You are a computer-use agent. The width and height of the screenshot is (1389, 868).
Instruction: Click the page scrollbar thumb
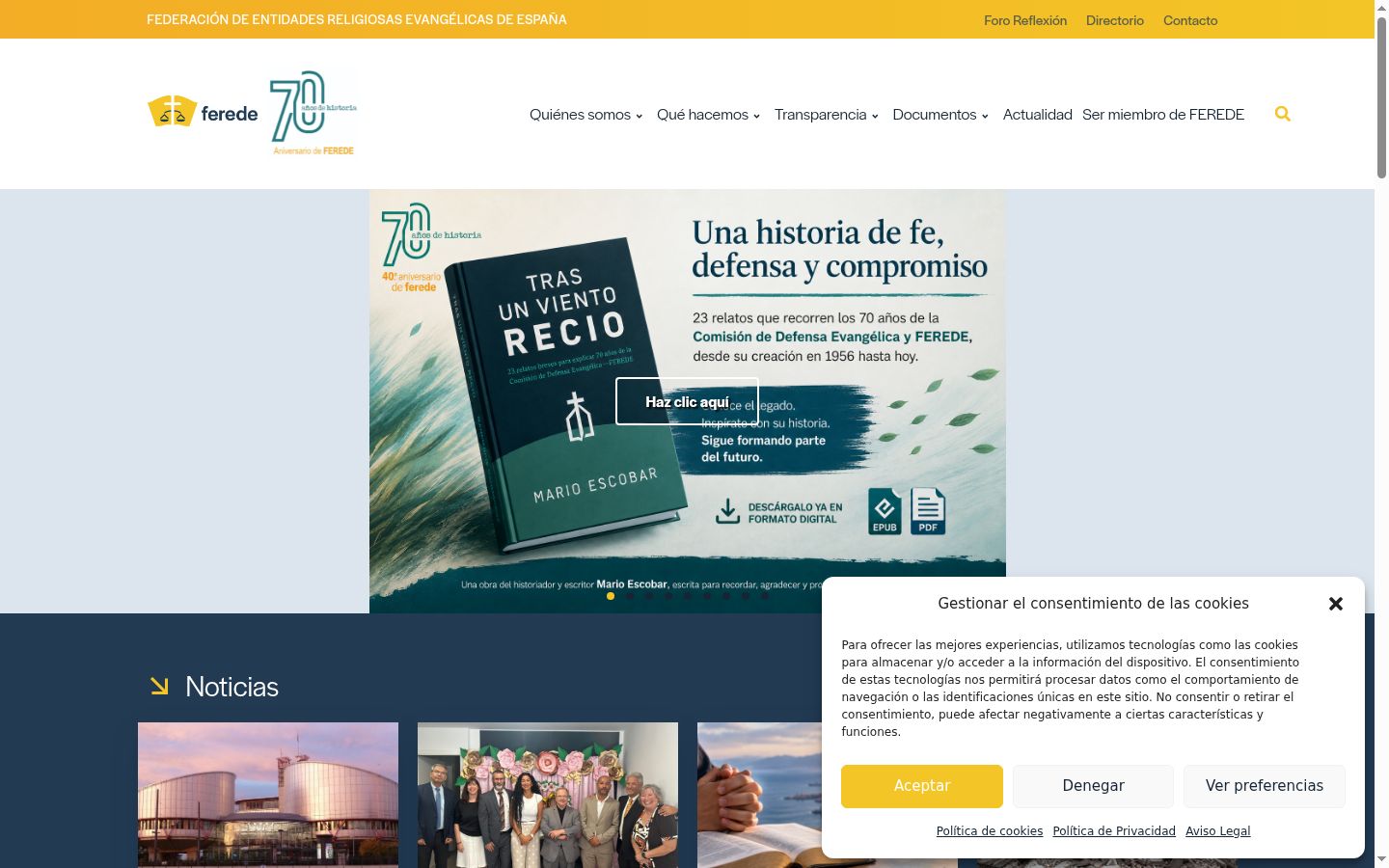click(x=1381, y=96)
